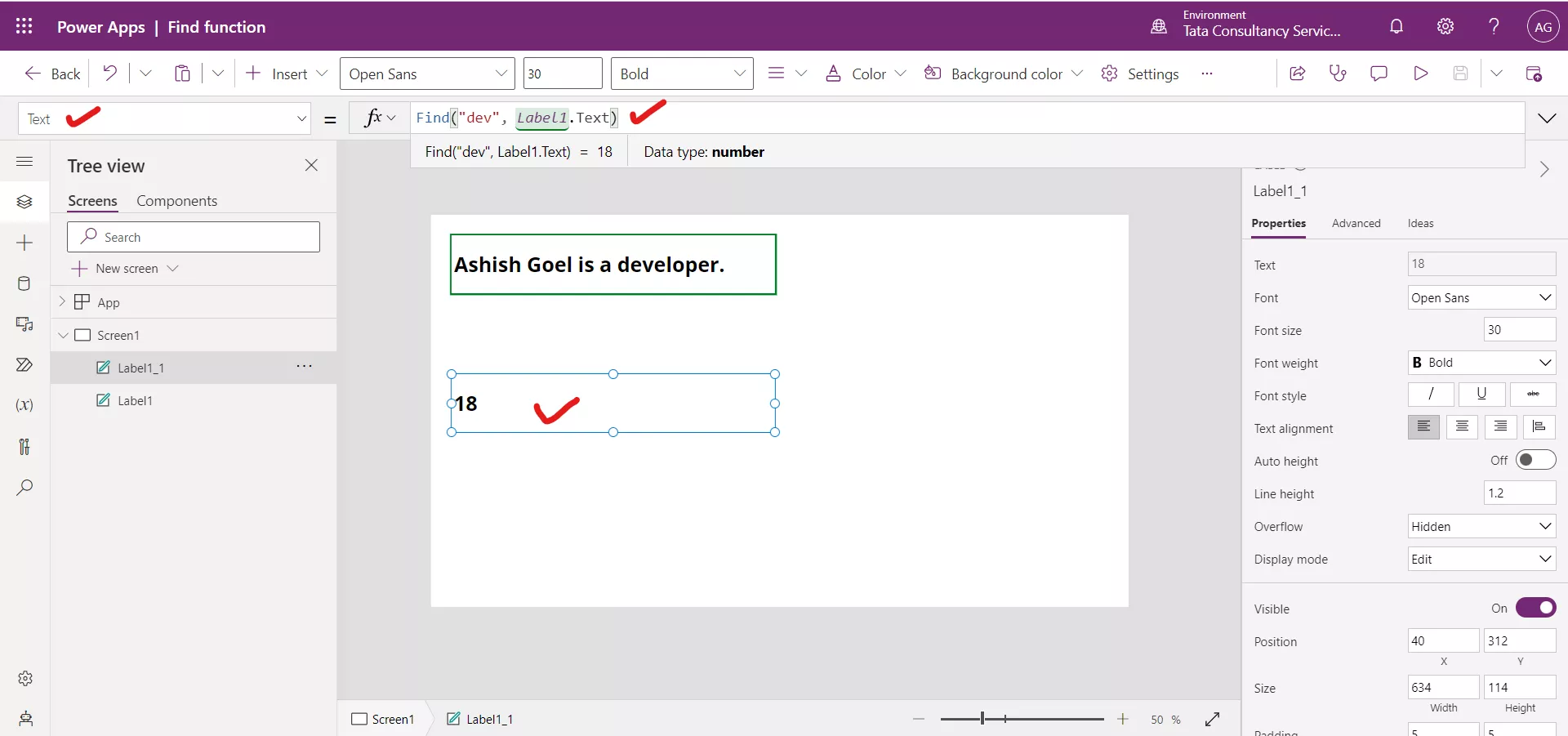Screen dimensions: 1568x736
Task: Switch to the Components tab
Action: (177, 201)
